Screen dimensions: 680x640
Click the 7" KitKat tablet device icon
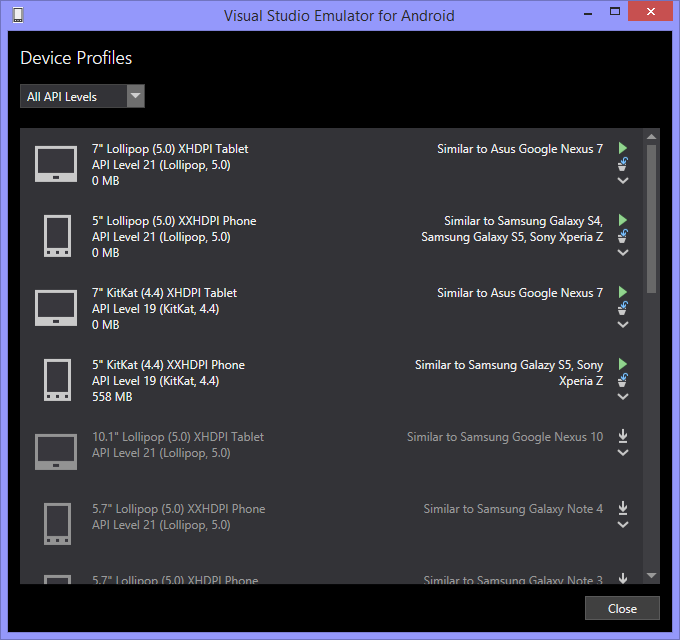56,308
